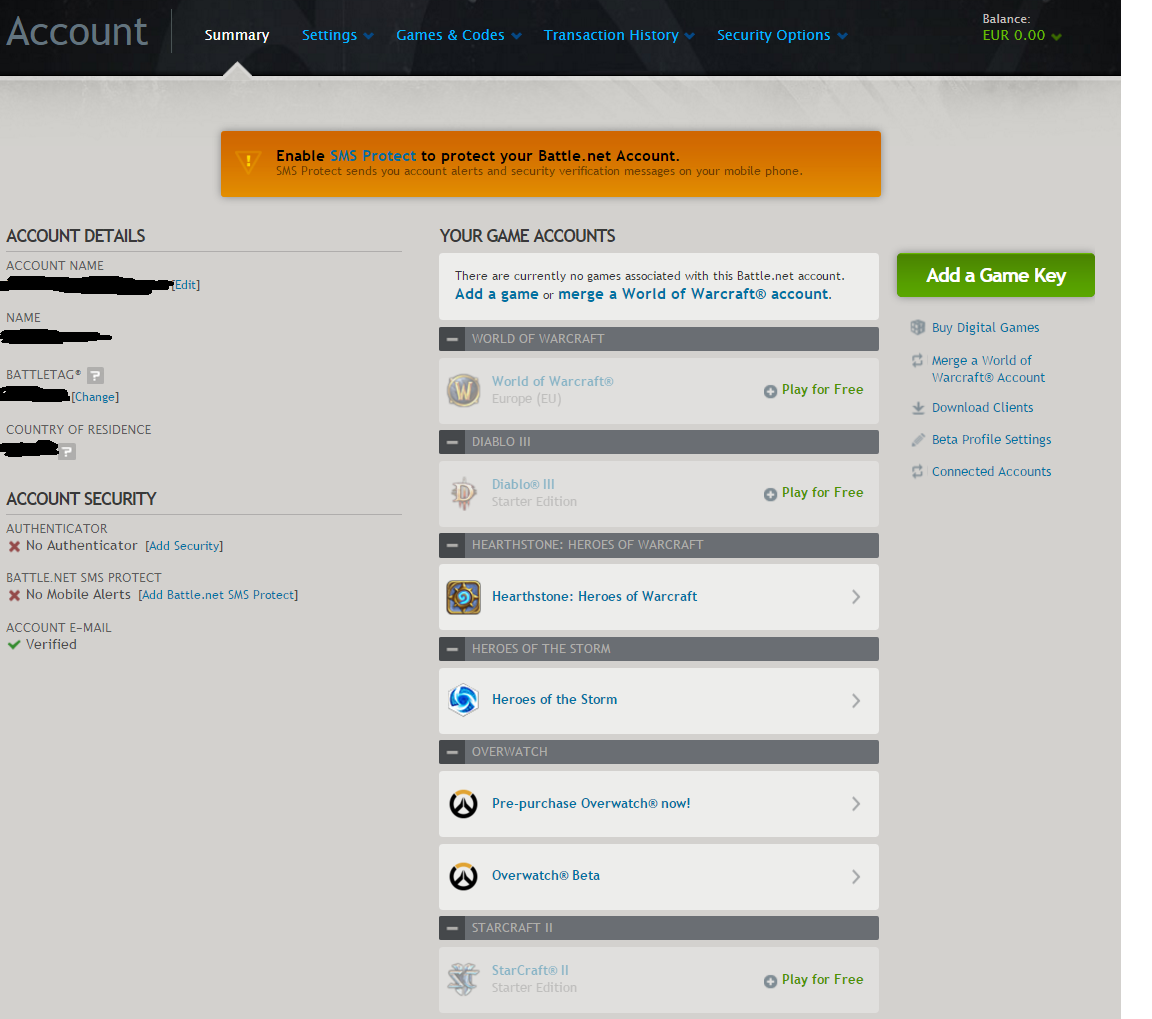Click the Buy Digital Games dice icon
1152x1019 pixels.
(x=918, y=328)
